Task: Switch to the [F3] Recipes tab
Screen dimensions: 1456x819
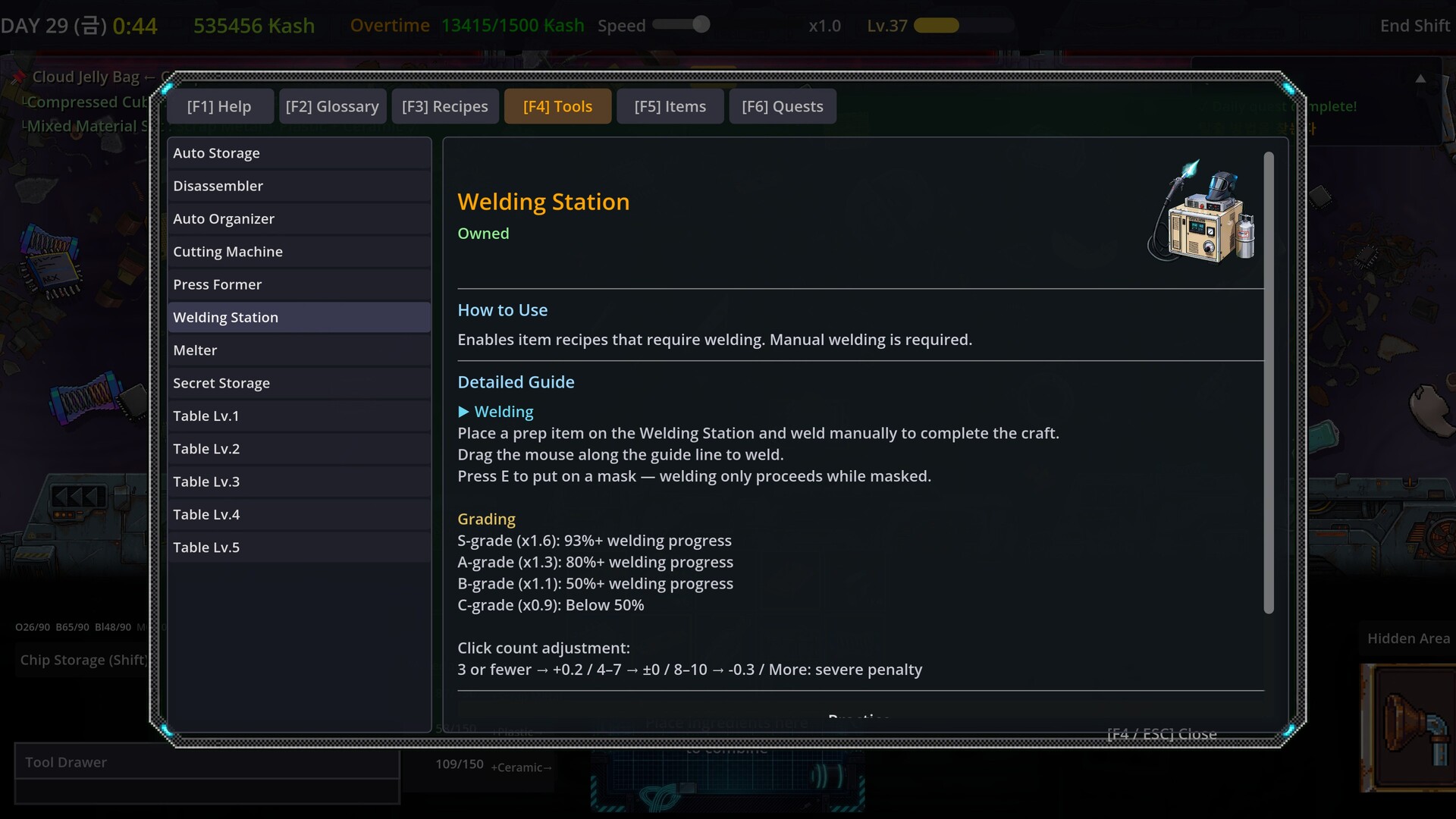Action: point(445,106)
